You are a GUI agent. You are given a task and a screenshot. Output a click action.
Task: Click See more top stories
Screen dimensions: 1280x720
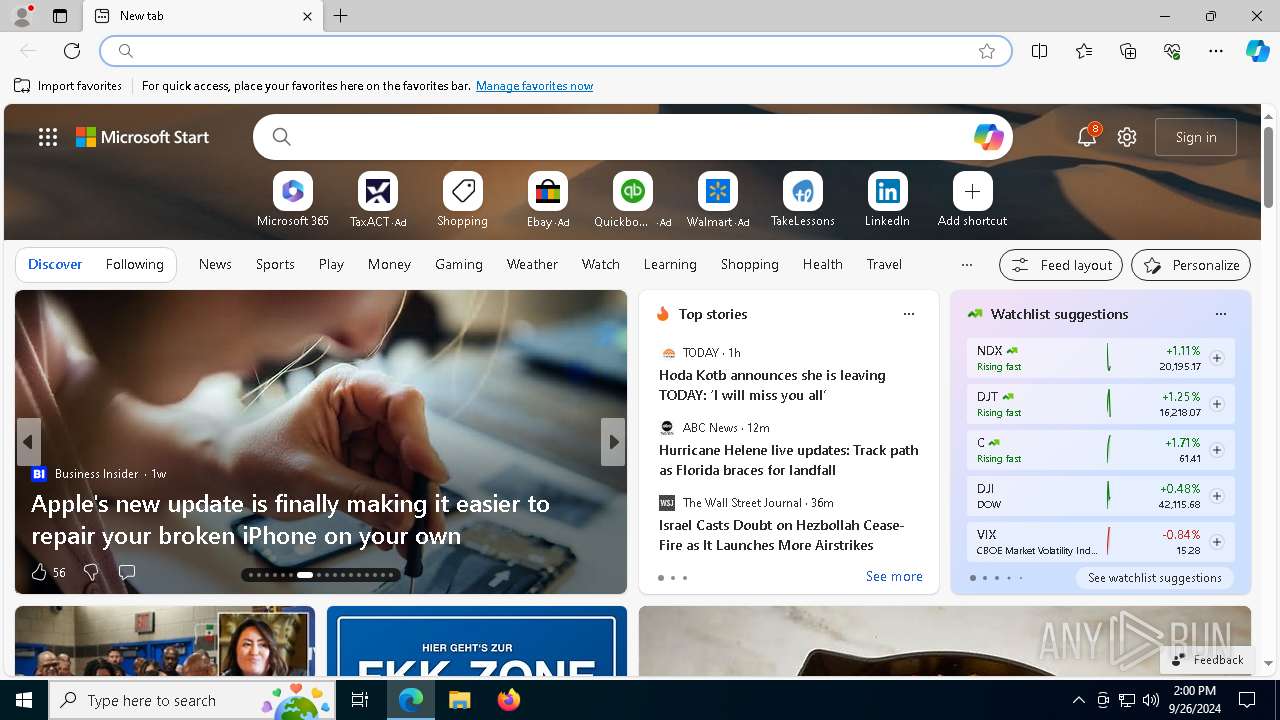tap(894, 576)
